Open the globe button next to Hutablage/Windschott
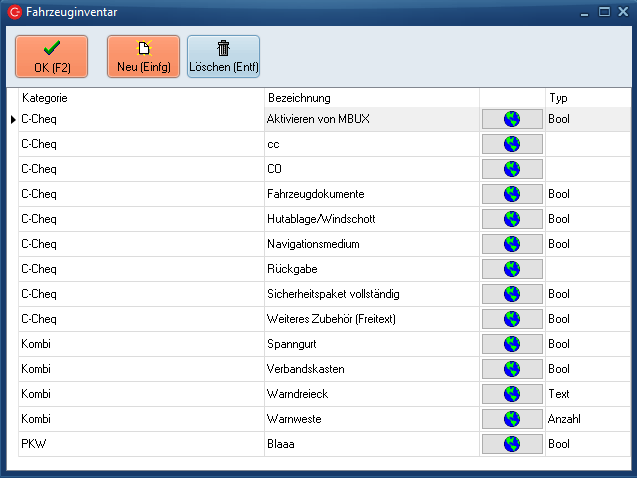This screenshot has height=478, width=637. click(512, 219)
